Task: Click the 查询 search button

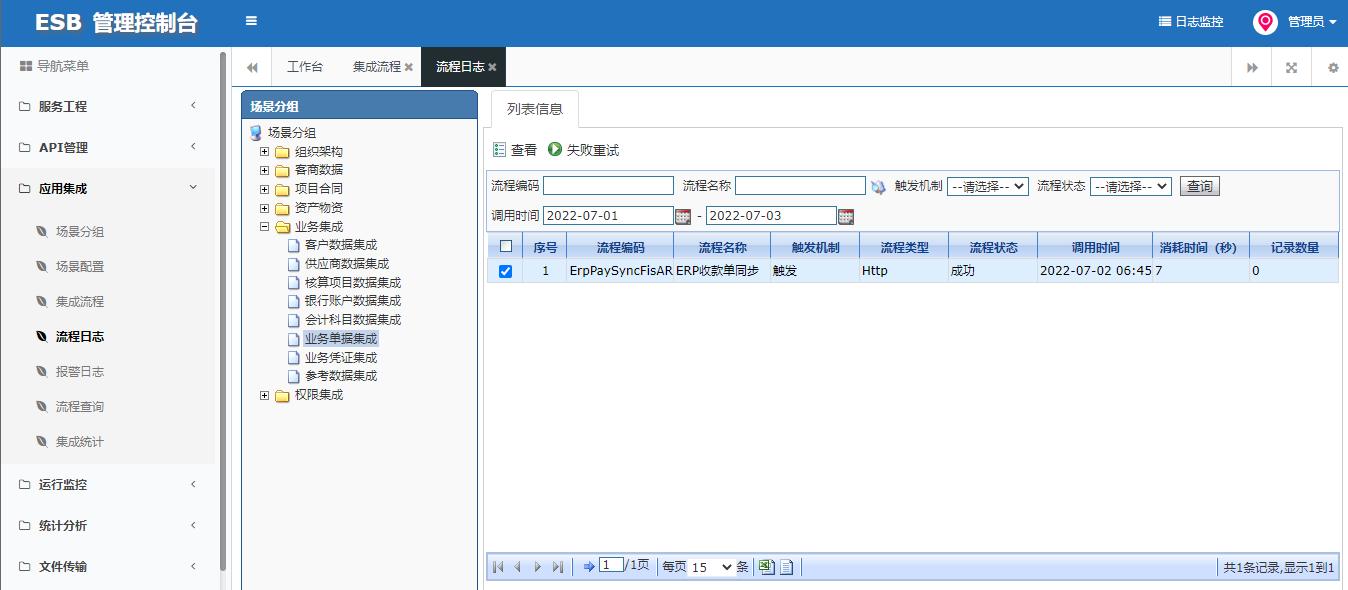Action: [1198, 185]
